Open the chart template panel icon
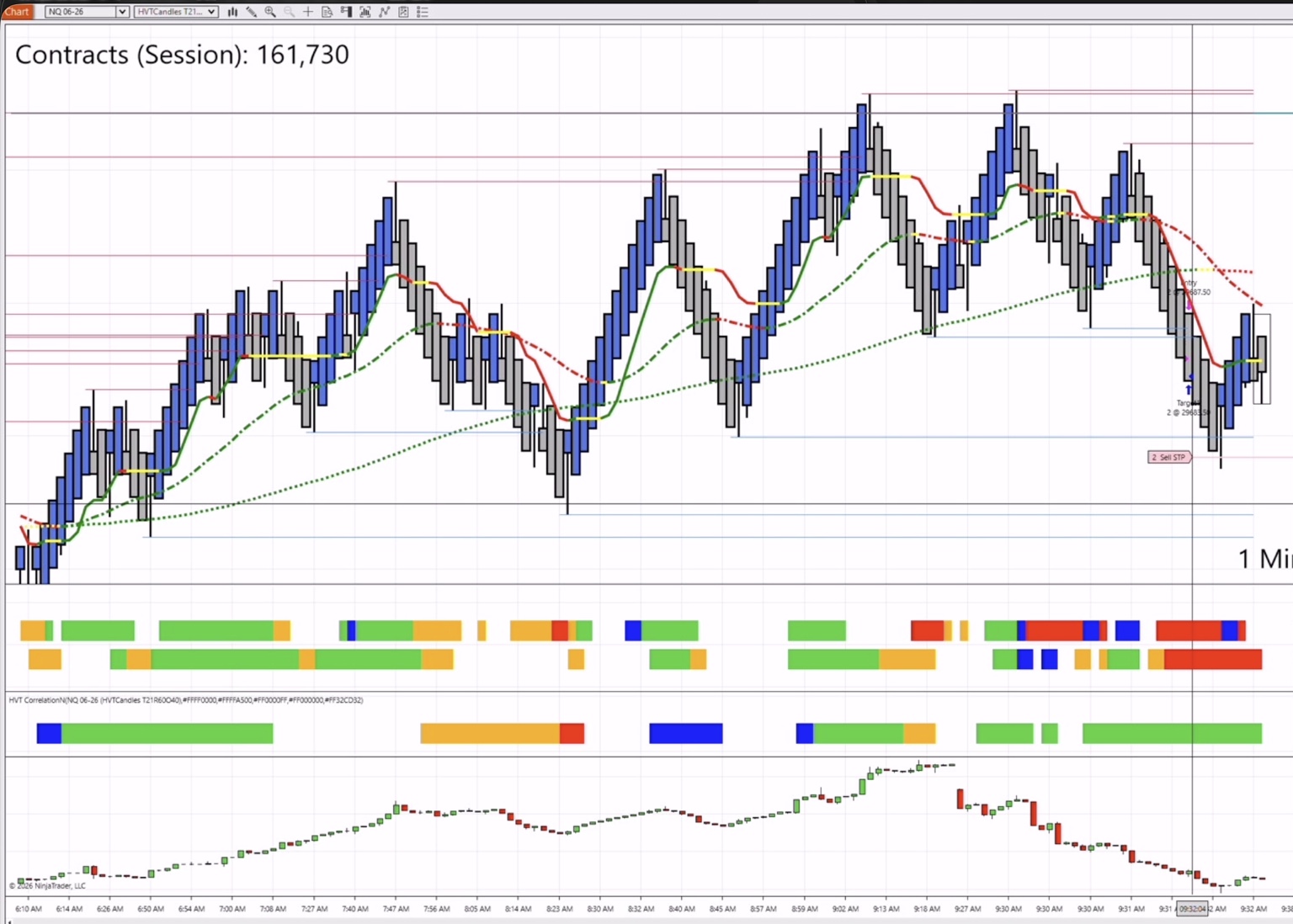The width and height of the screenshot is (1293, 924). tap(403, 12)
